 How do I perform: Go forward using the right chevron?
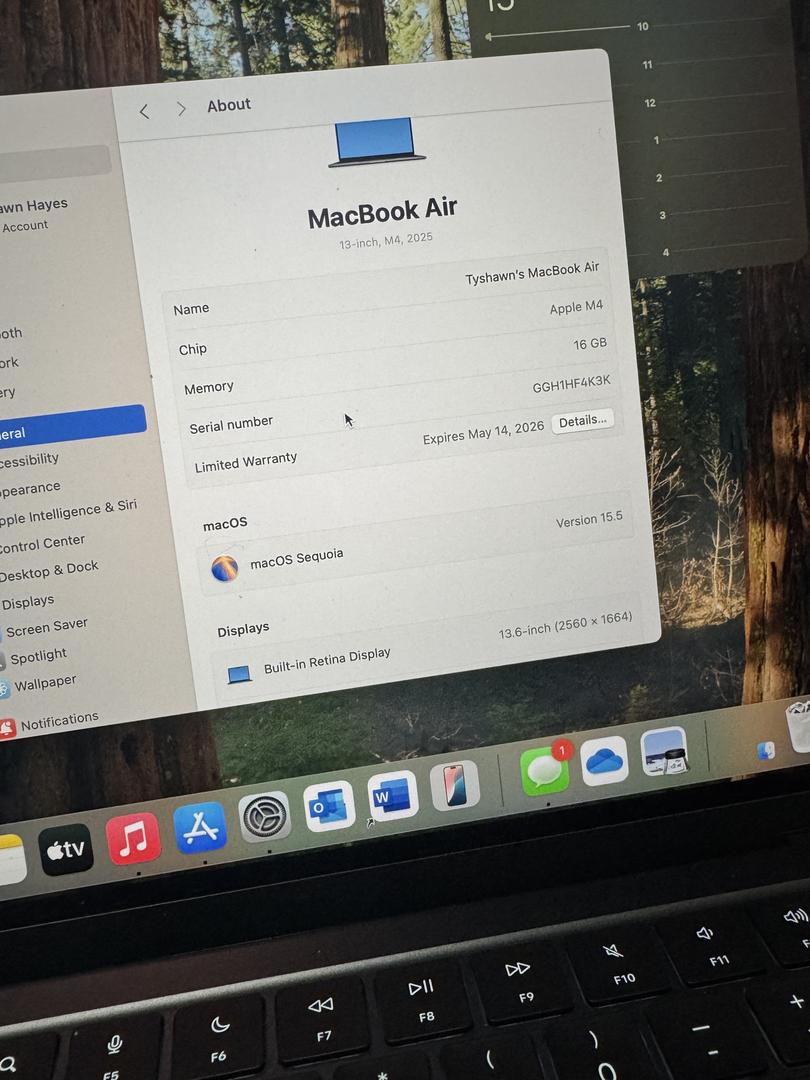click(x=181, y=109)
